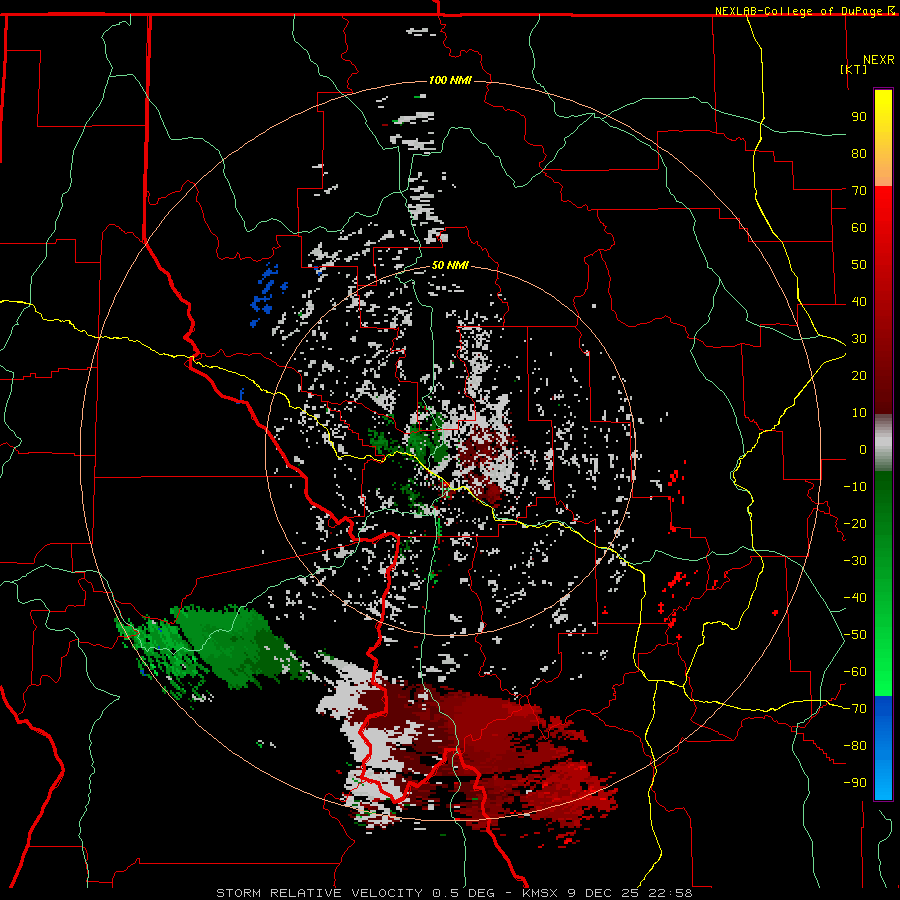Click the 9 DEC 25 date text
900x900 pixels.
point(603,893)
